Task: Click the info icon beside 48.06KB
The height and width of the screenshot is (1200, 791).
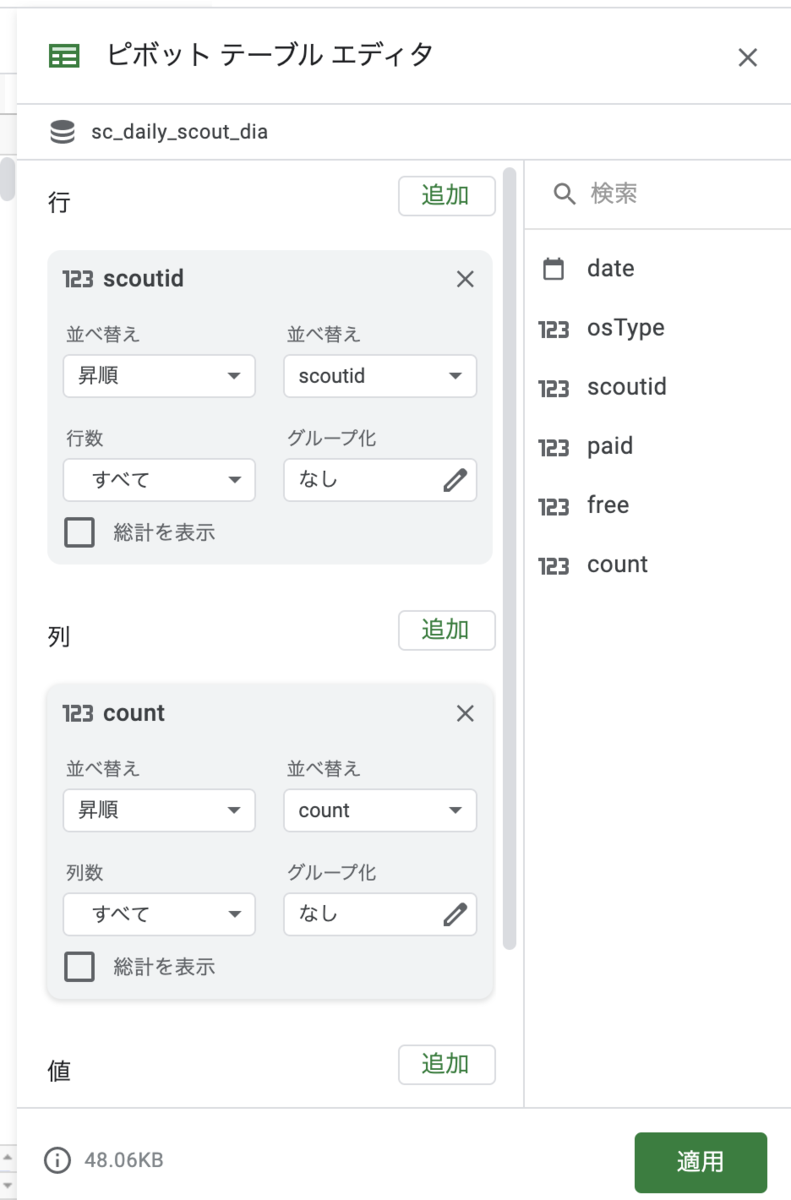Action: [x=58, y=1160]
